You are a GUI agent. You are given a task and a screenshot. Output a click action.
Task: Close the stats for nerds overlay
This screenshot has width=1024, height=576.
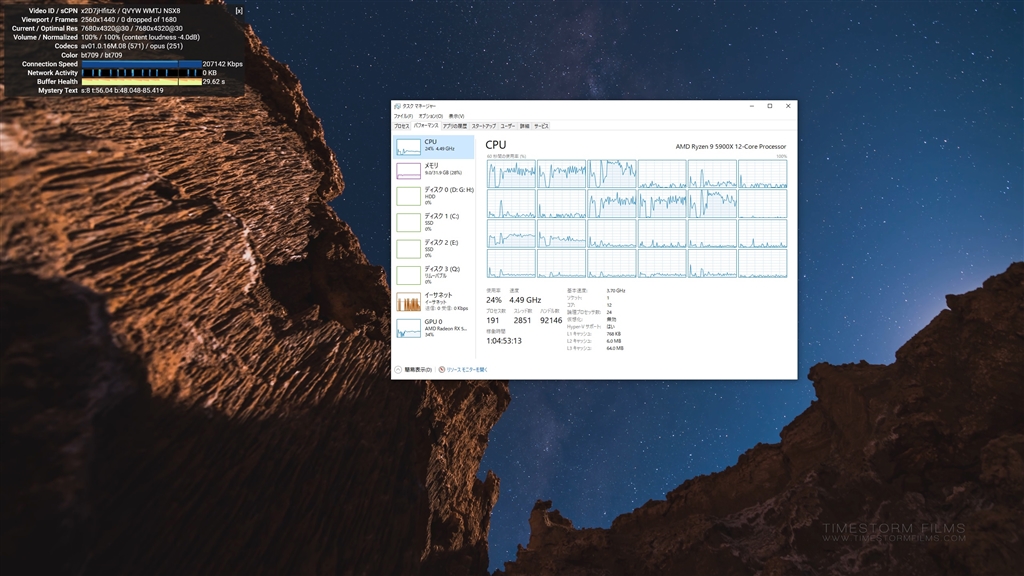[x=239, y=11]
